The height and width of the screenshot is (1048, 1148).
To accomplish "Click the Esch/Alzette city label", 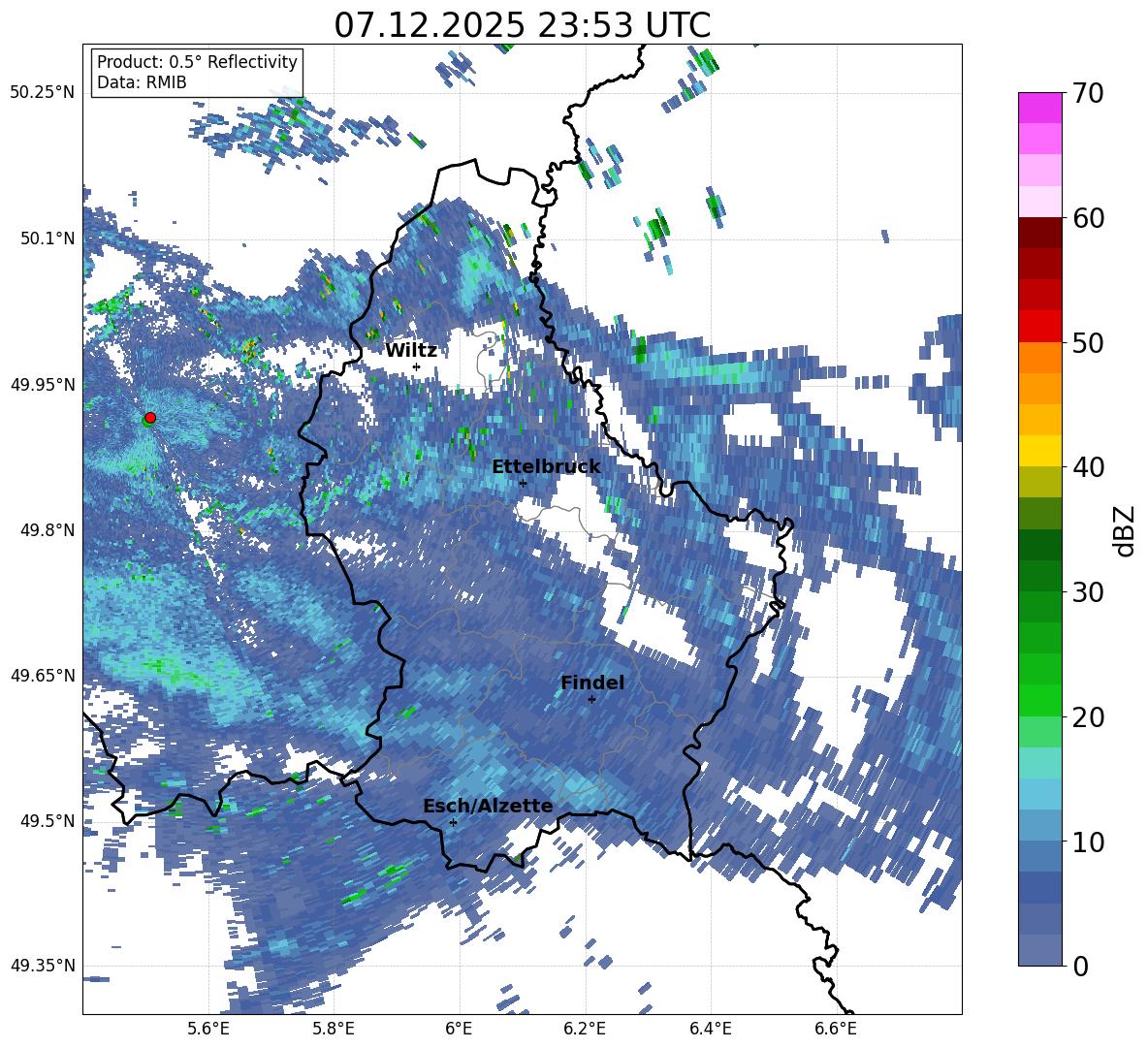I will 488,806.
